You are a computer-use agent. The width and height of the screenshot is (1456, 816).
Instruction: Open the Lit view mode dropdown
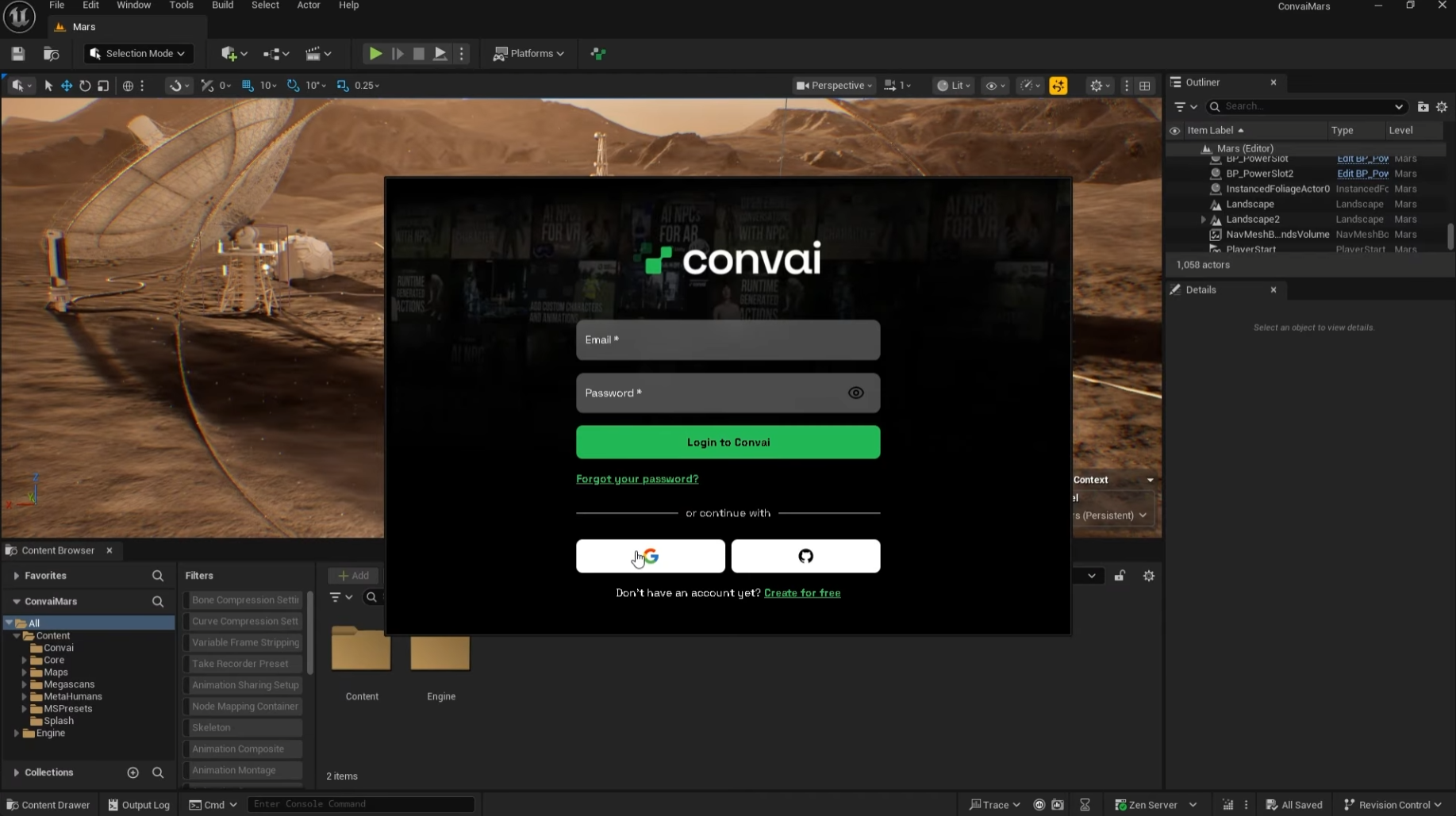953,86
